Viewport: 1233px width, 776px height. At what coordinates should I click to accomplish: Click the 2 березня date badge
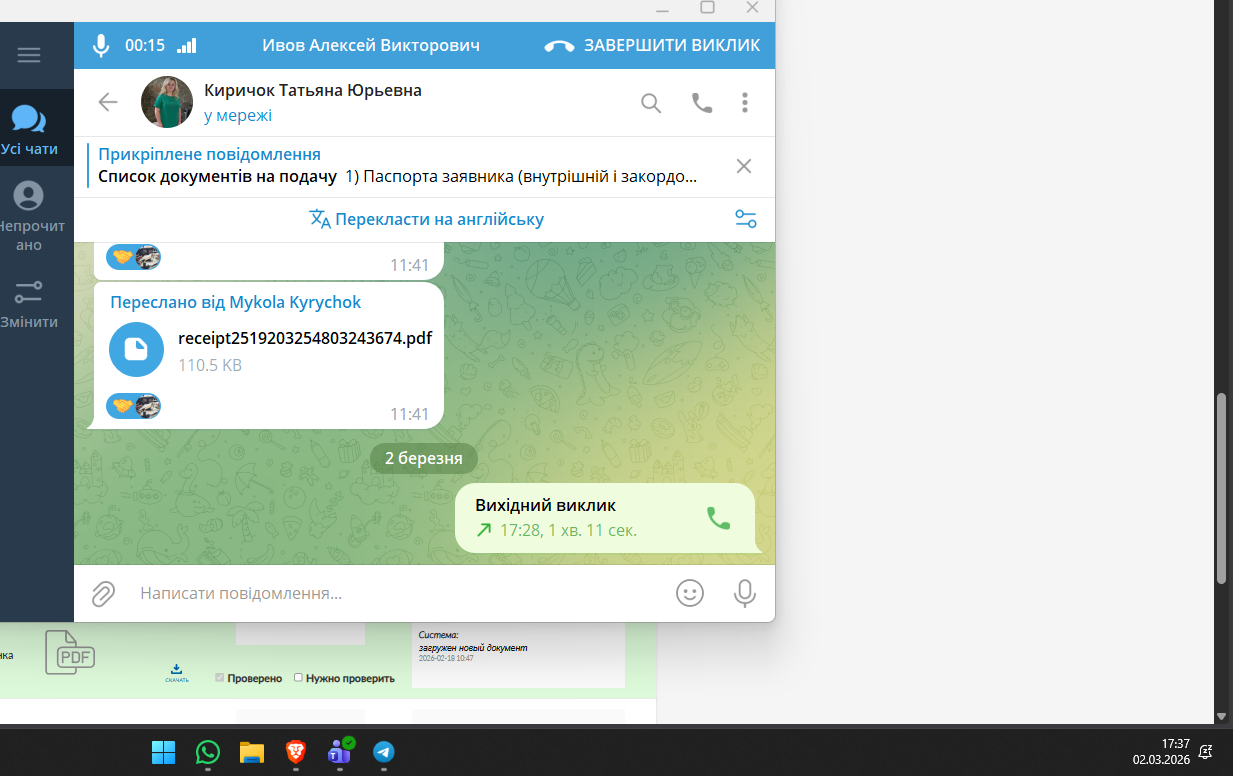pos(424,459)
